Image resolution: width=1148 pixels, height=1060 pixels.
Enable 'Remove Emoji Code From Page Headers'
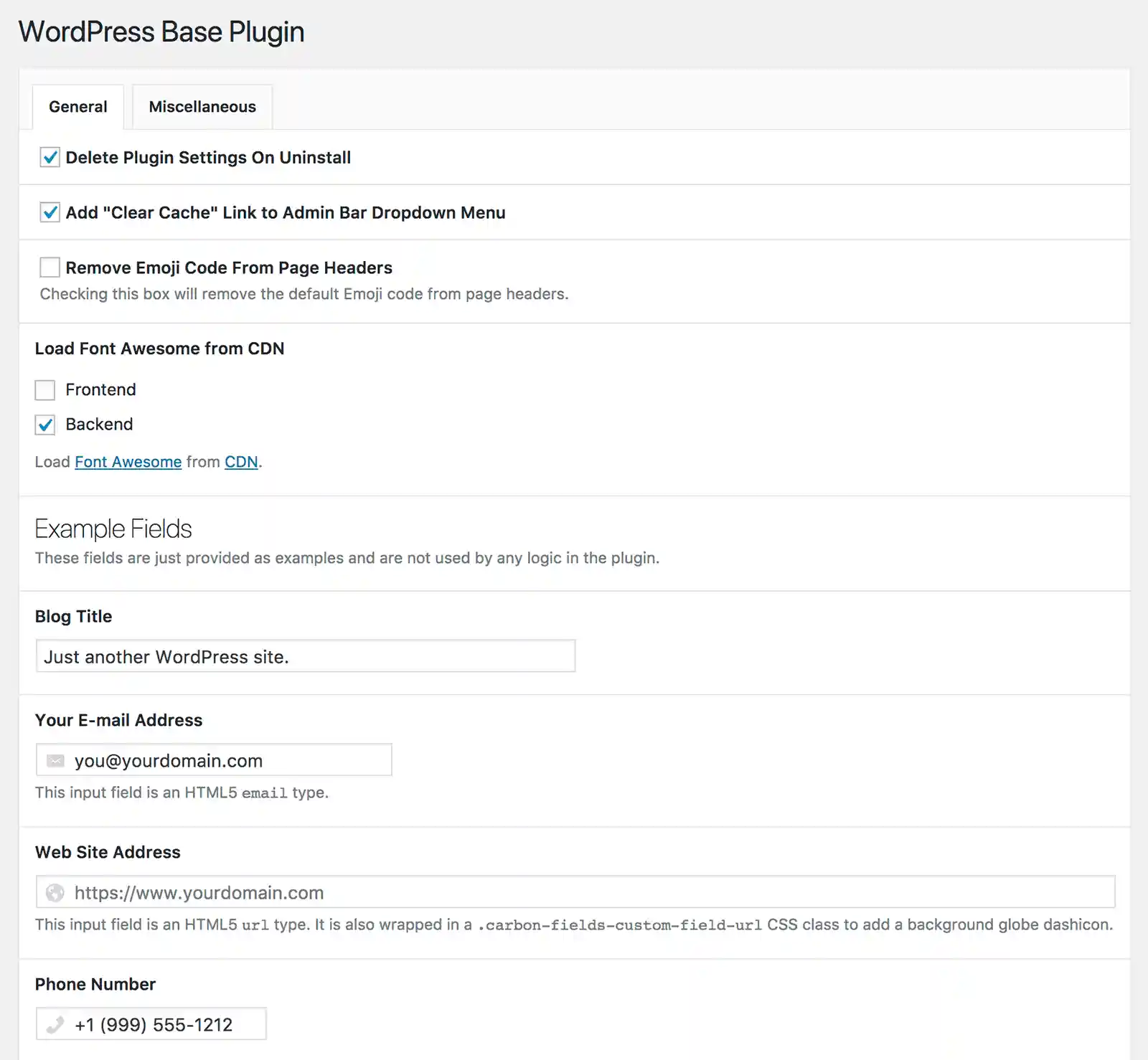click(x=49, y=267)
